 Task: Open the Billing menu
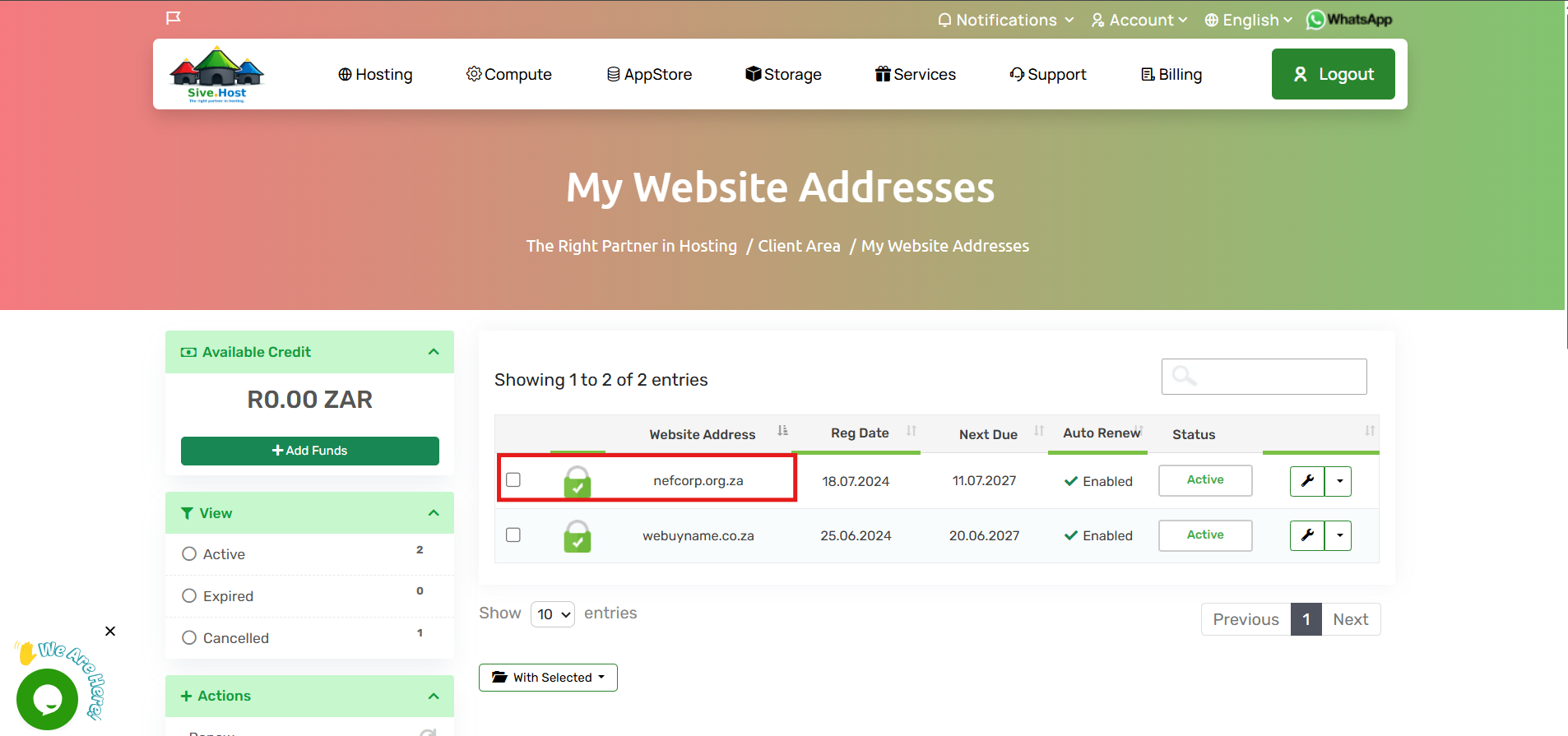1171,75
